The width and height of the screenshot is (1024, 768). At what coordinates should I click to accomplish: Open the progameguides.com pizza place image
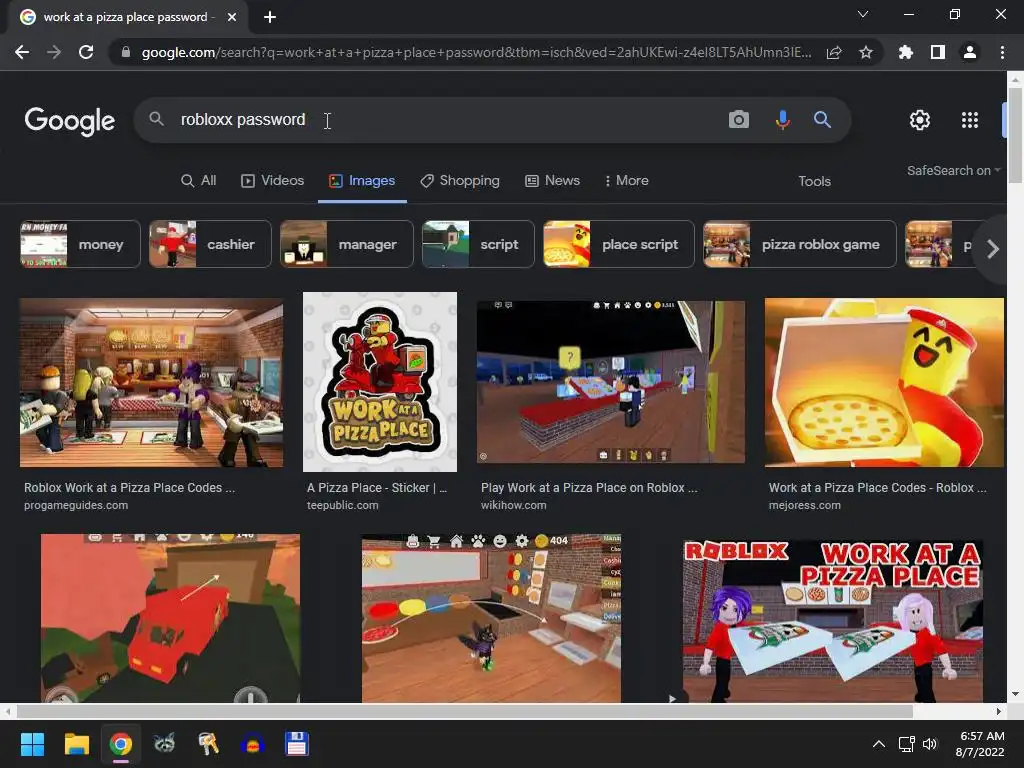pos(152,383)
